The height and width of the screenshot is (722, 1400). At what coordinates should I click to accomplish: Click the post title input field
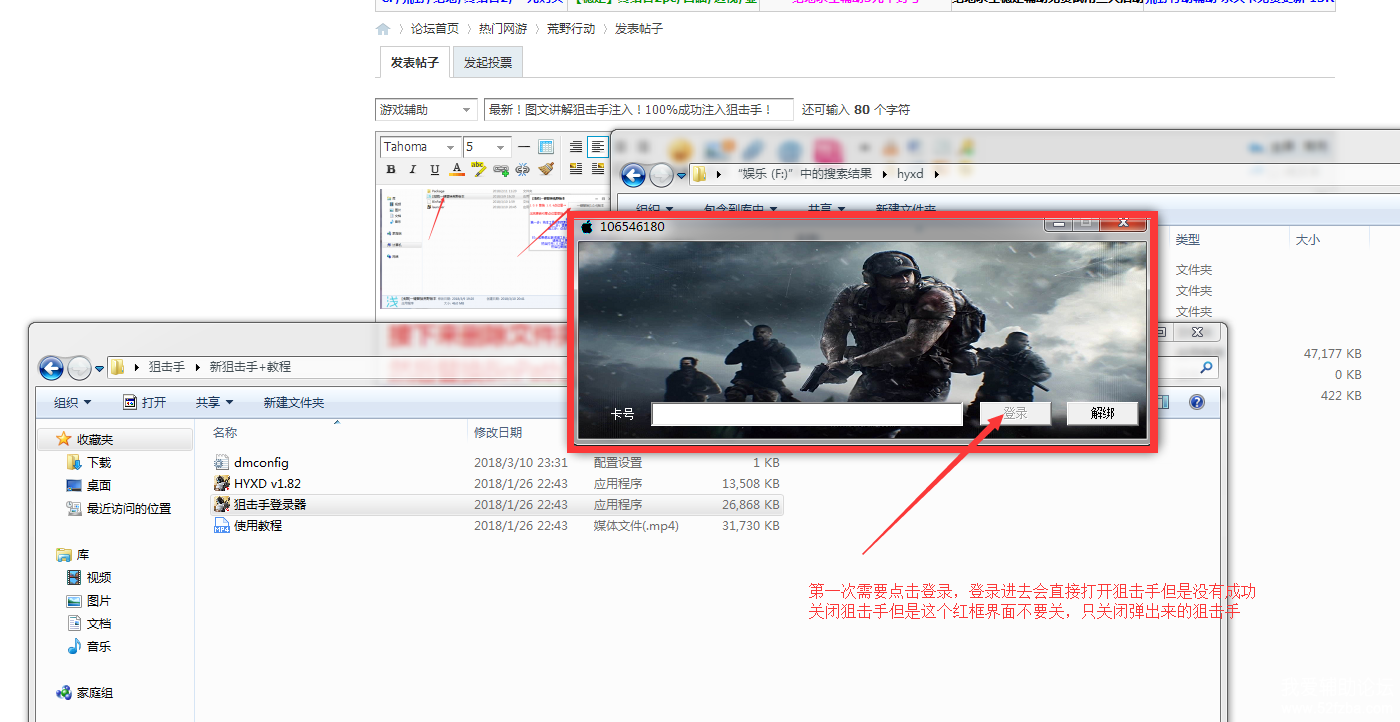[x=638, y=110]
